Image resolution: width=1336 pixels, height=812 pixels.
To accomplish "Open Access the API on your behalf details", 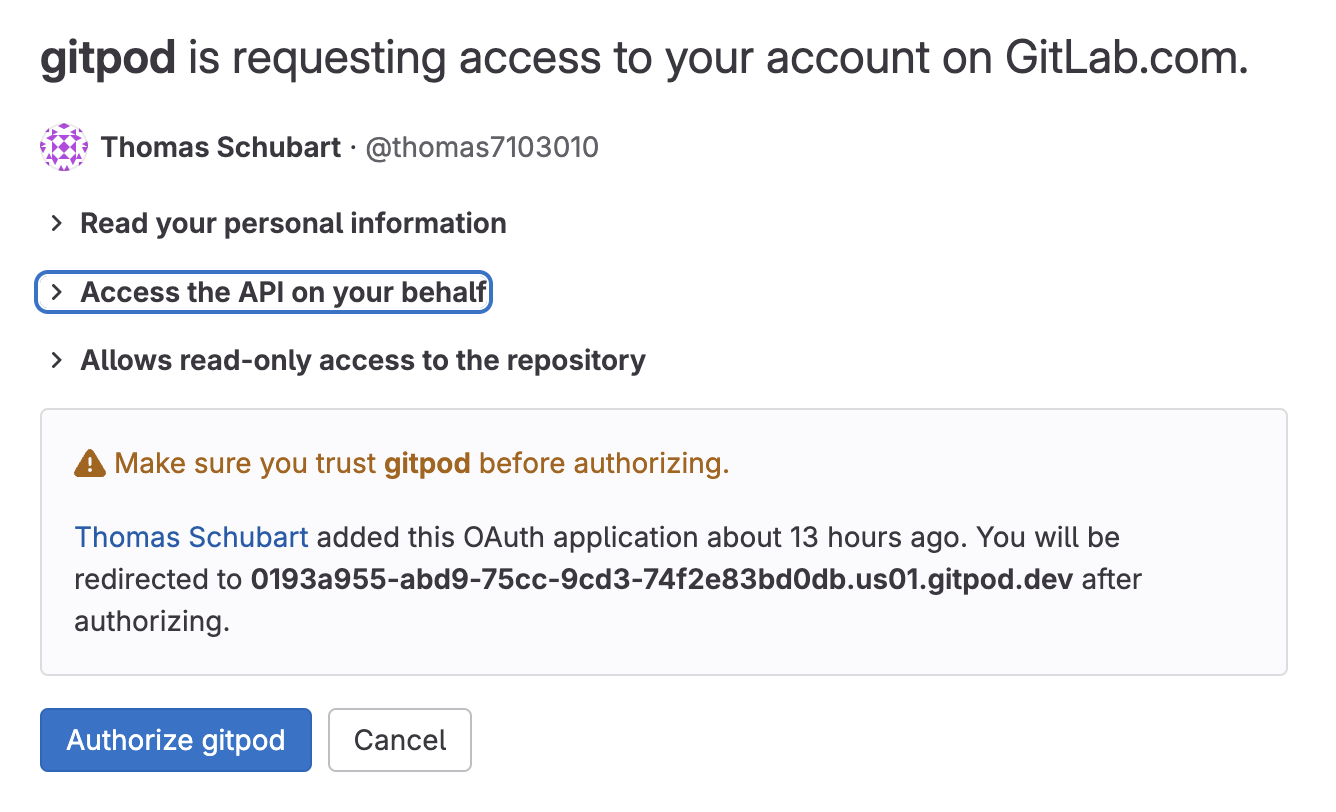I will click(x=284, y=292).
